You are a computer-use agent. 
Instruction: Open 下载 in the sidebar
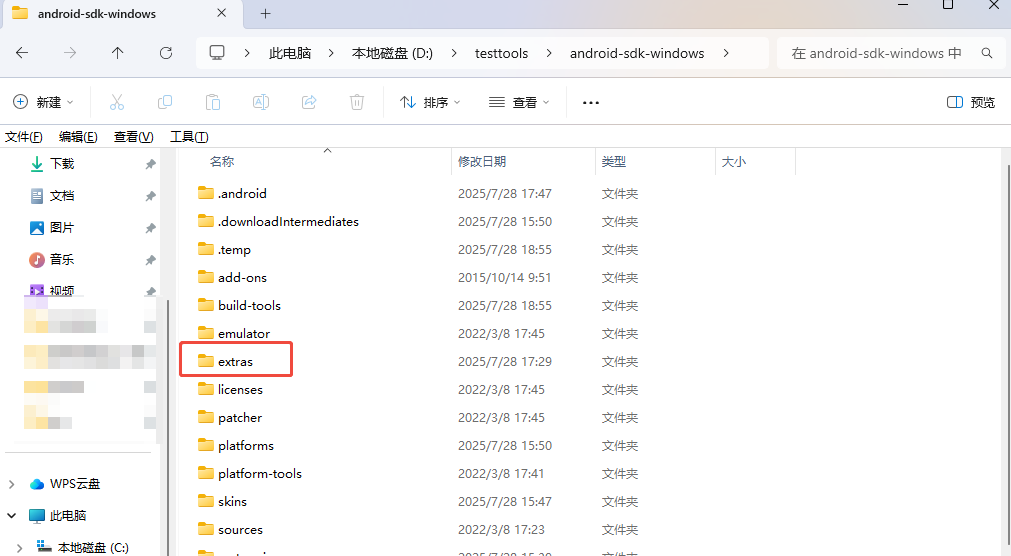pos(62,164)
